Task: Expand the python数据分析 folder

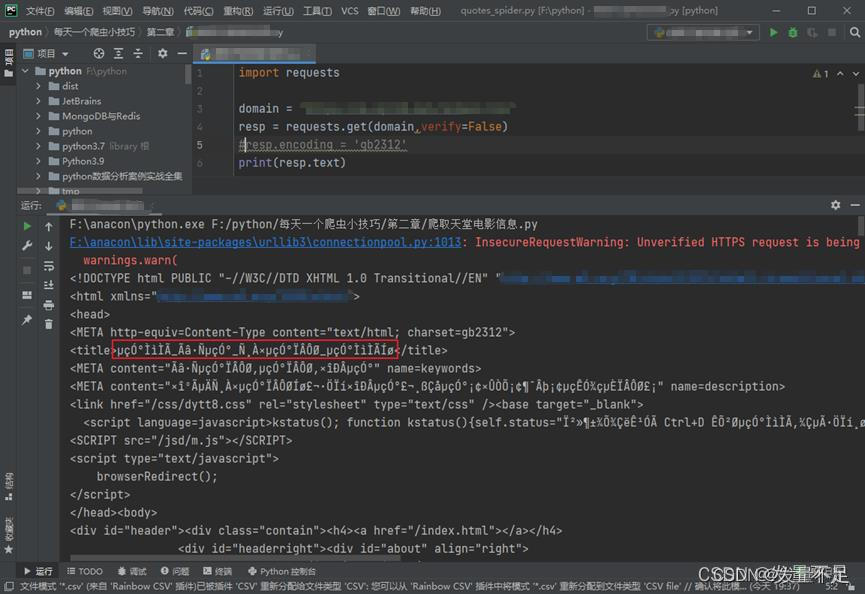Action: coord(38,176)
